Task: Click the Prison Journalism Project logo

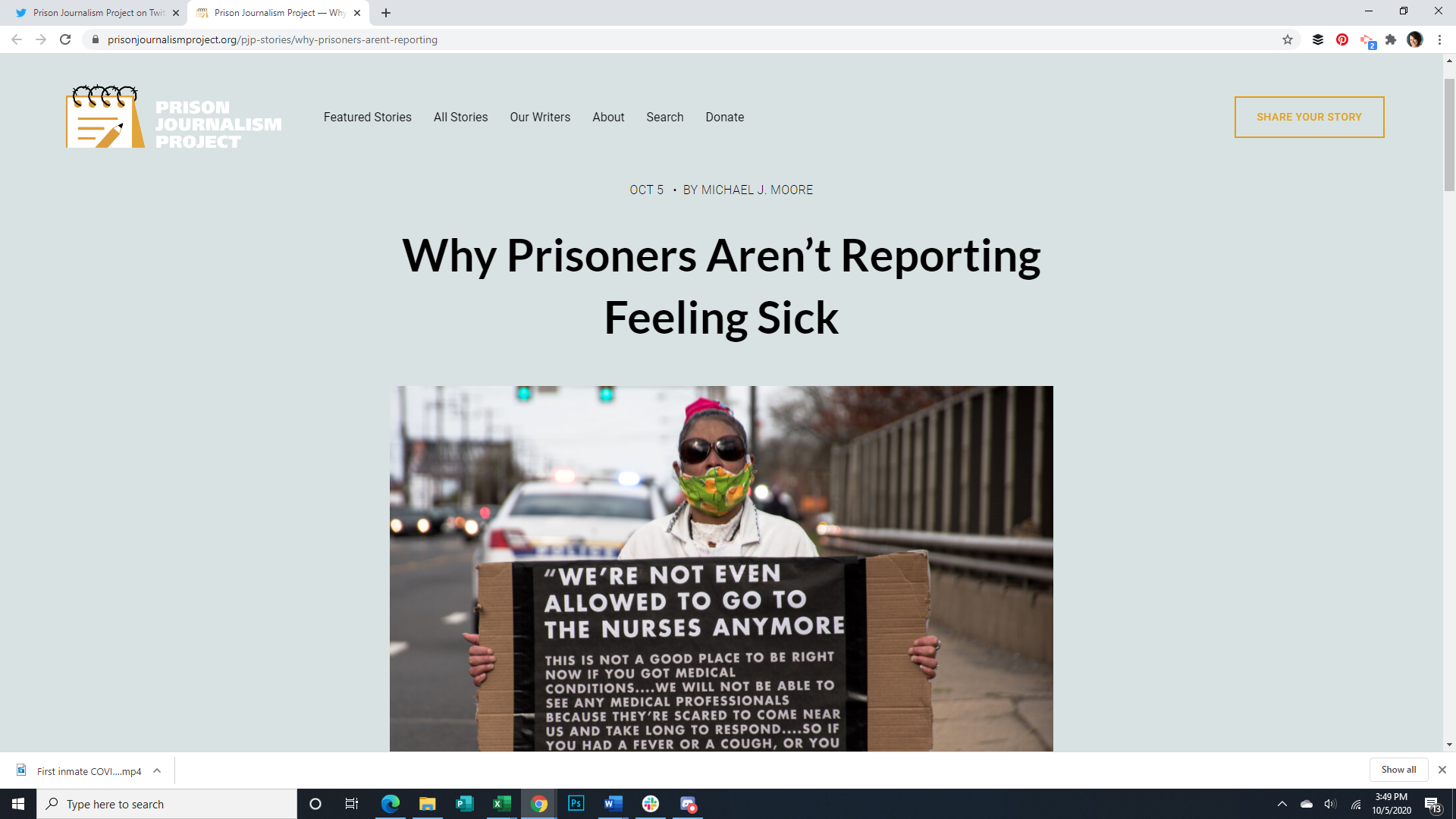Action: (x=174, y=118)
